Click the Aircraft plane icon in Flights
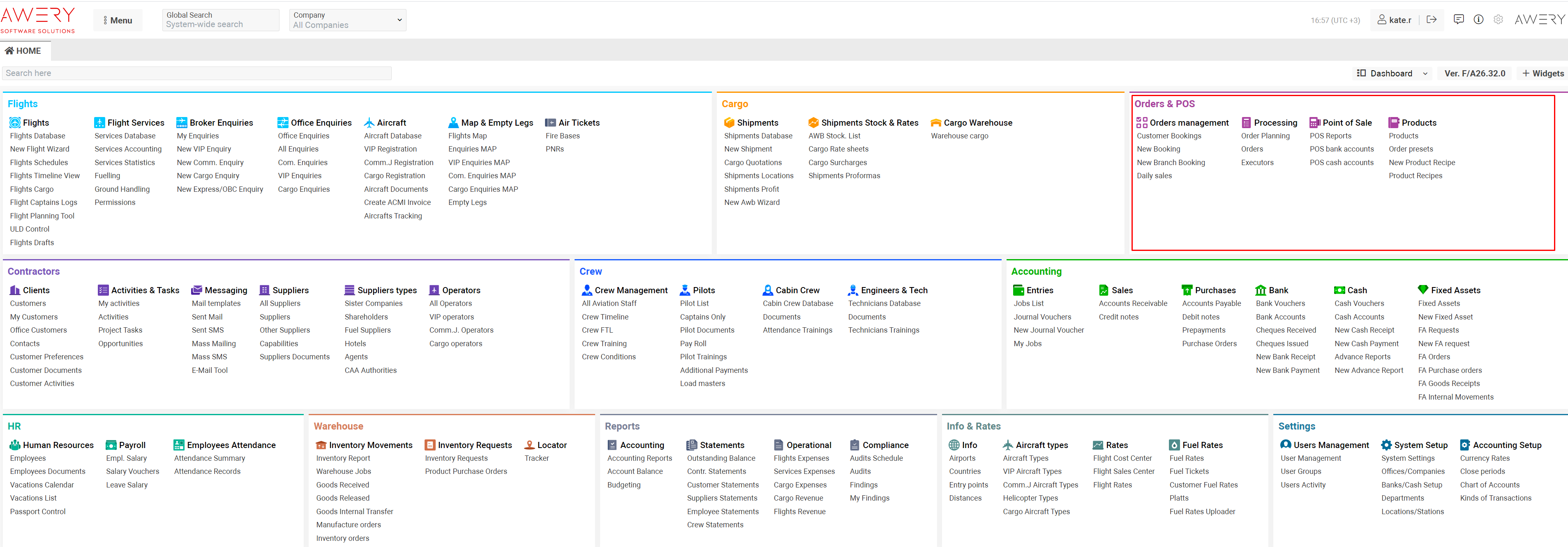Screen dimensions: 1568x547 point(369,122)
